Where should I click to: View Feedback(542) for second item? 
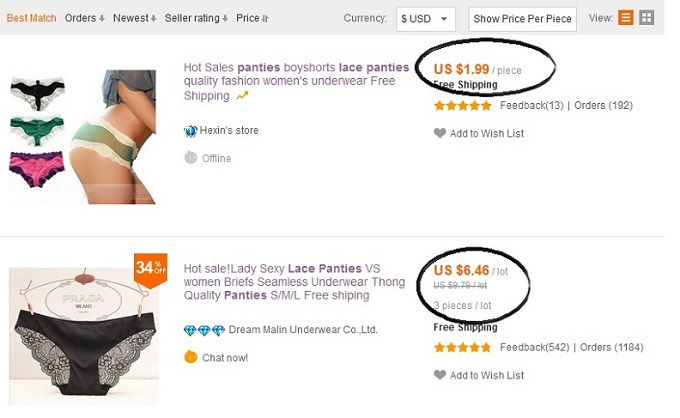click(x=534, y=347)
